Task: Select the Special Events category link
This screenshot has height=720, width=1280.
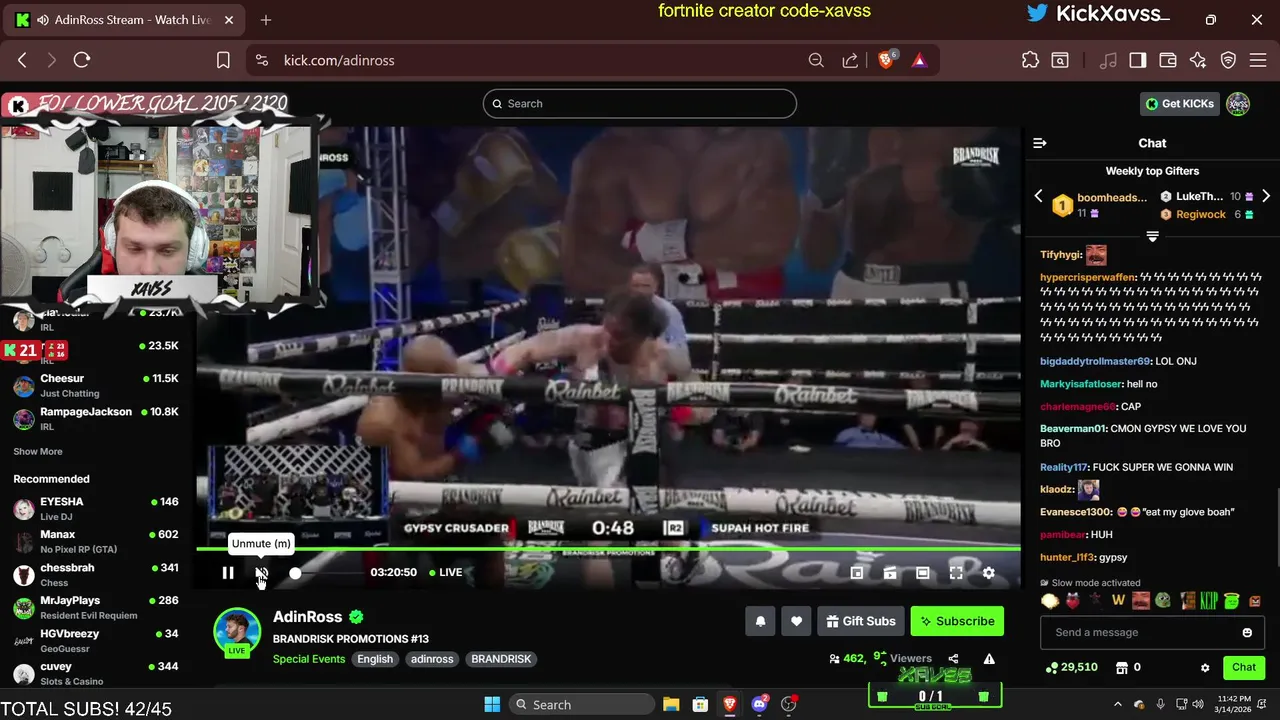Action: click(309, 659)
